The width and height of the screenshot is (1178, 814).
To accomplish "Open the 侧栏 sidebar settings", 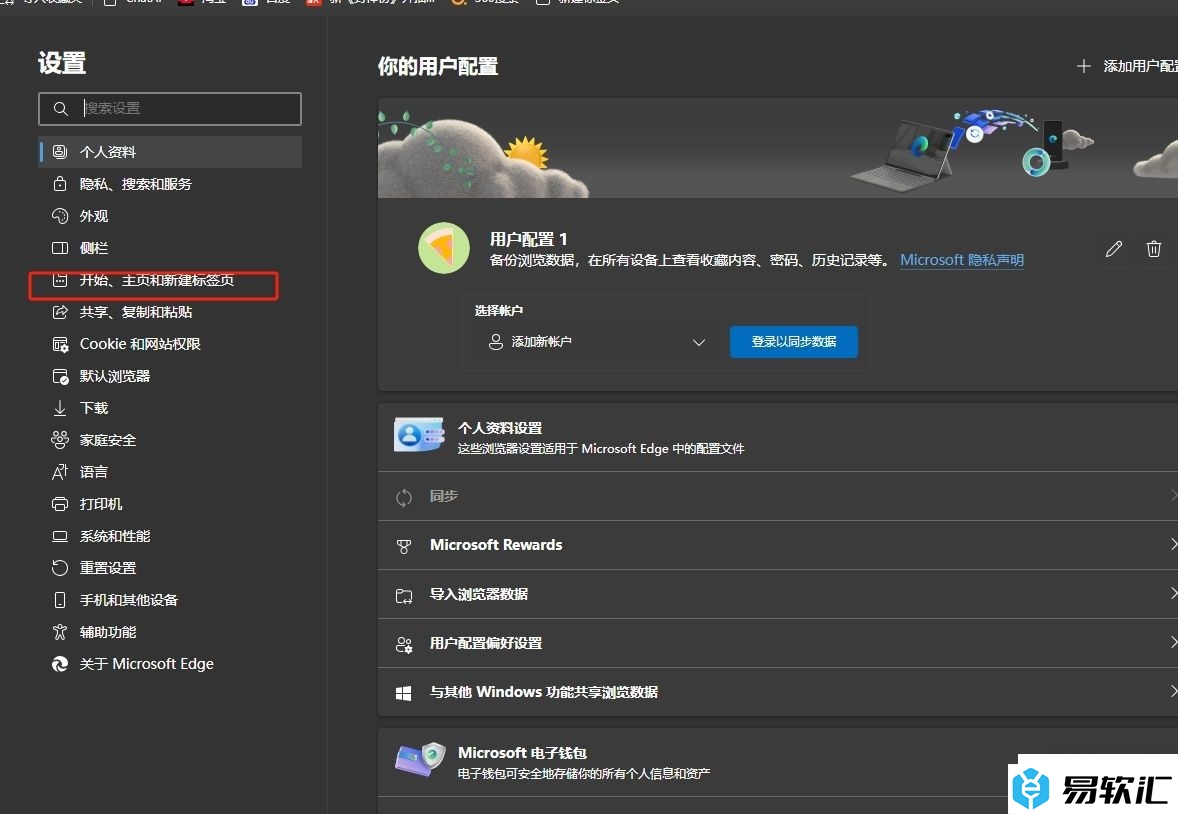I will (171, 248).
